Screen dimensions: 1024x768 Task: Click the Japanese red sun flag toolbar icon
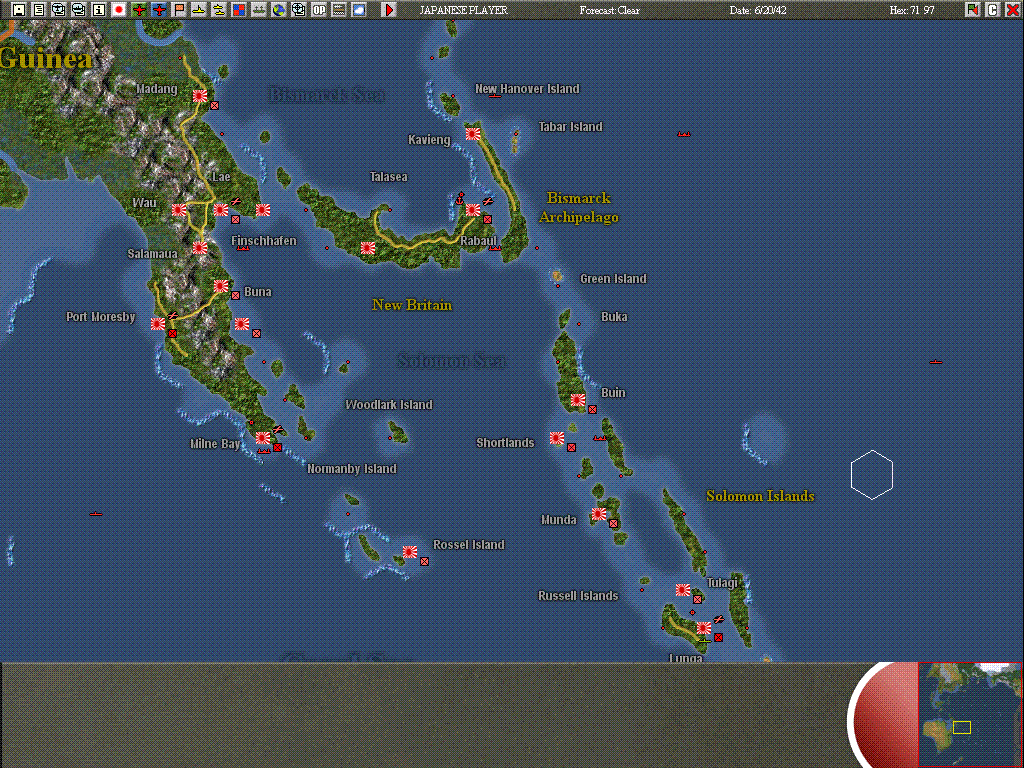(x=119, y=10)
